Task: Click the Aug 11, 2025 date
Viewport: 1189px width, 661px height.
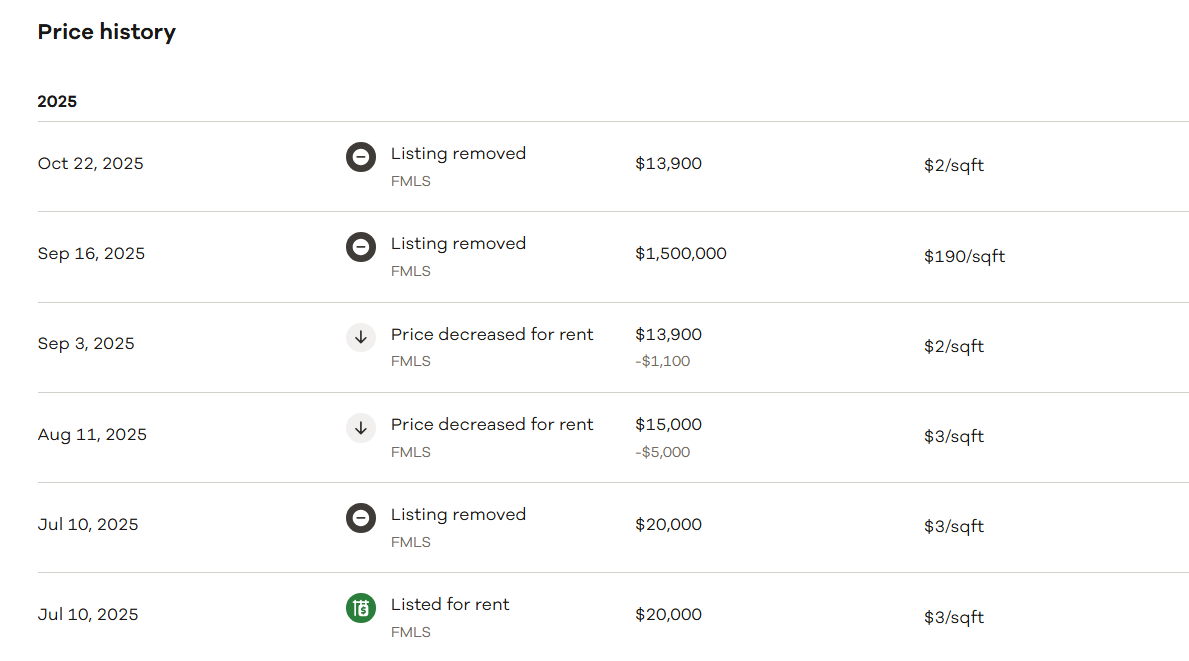Action: [x=92, y=434]
